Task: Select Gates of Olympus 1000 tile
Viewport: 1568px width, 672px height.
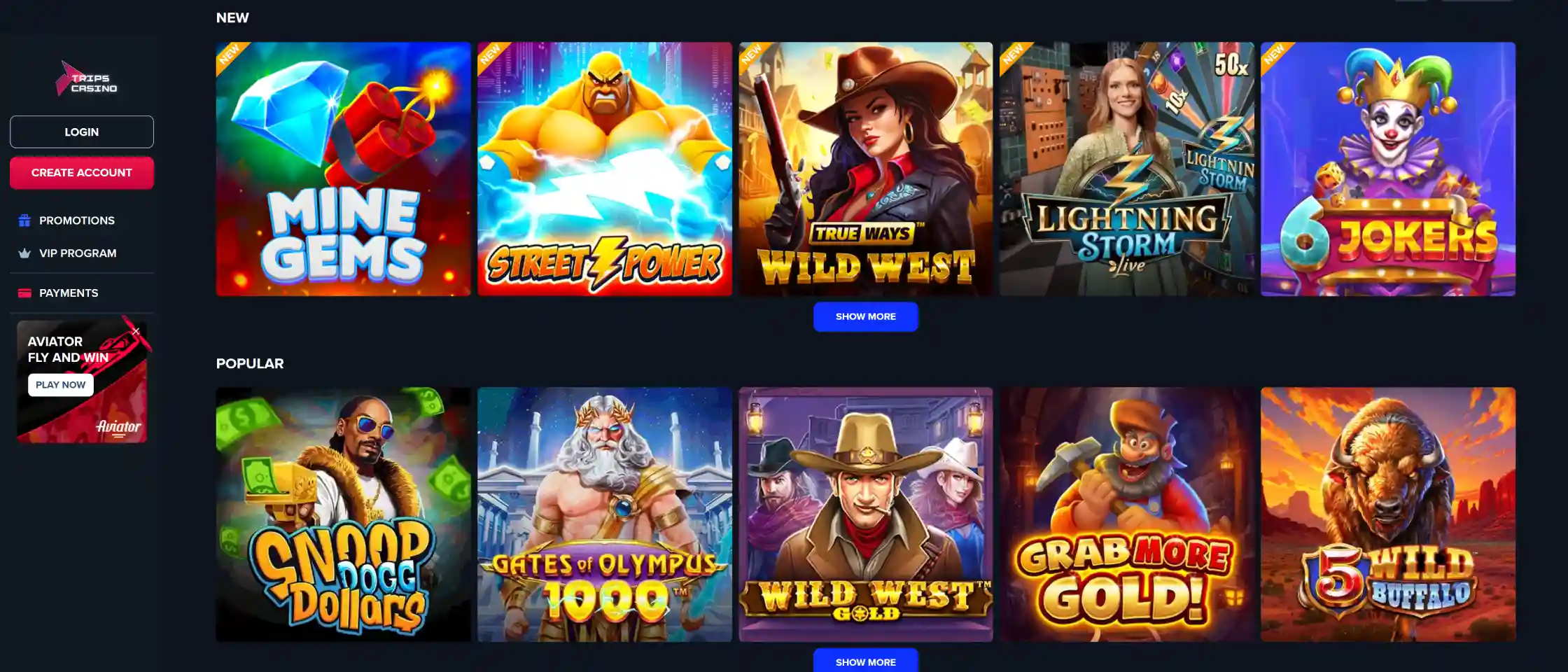Action: coord(605,514)
